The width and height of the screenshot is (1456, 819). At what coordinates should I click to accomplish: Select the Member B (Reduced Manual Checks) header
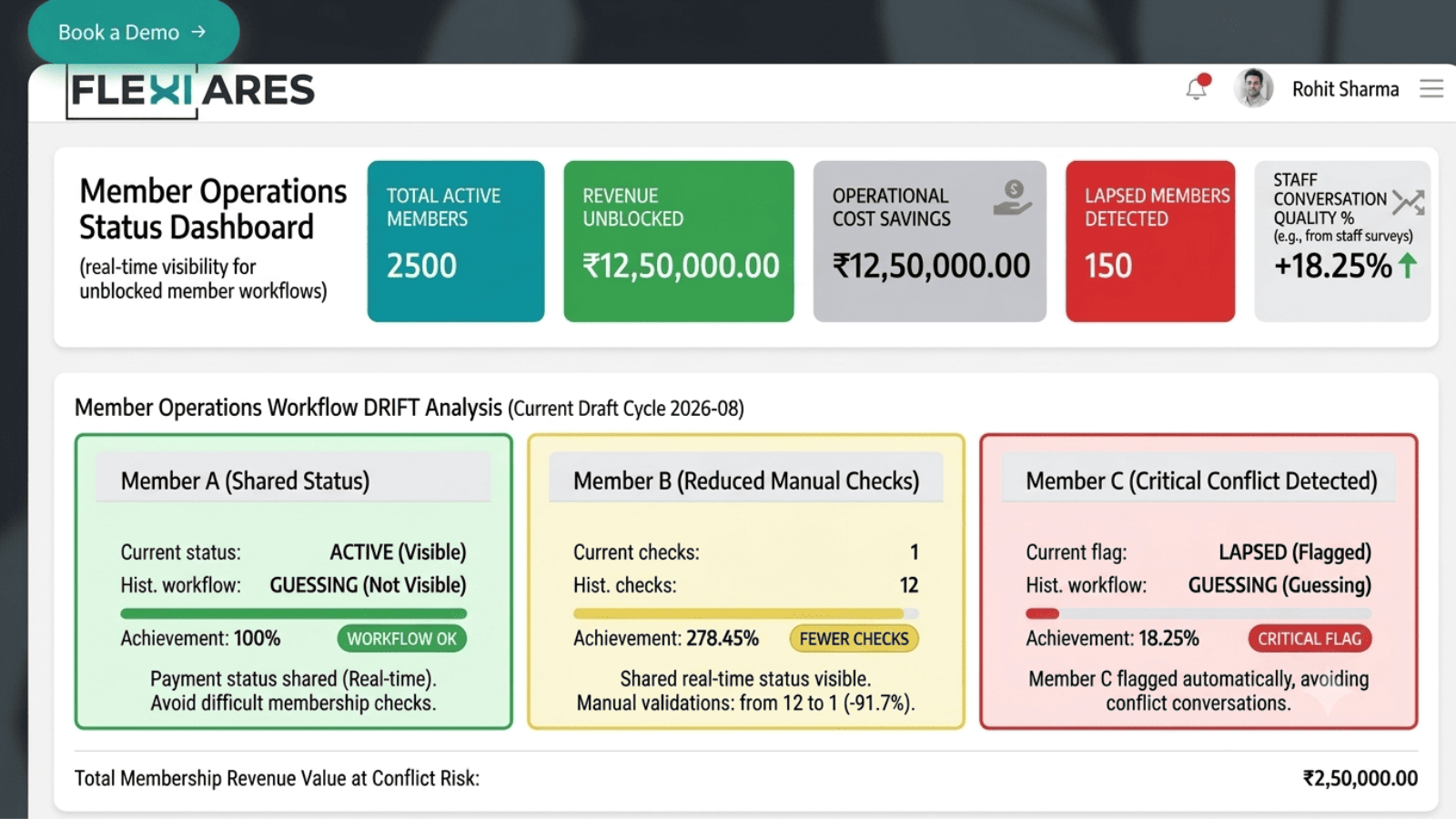tap(746, 480)
